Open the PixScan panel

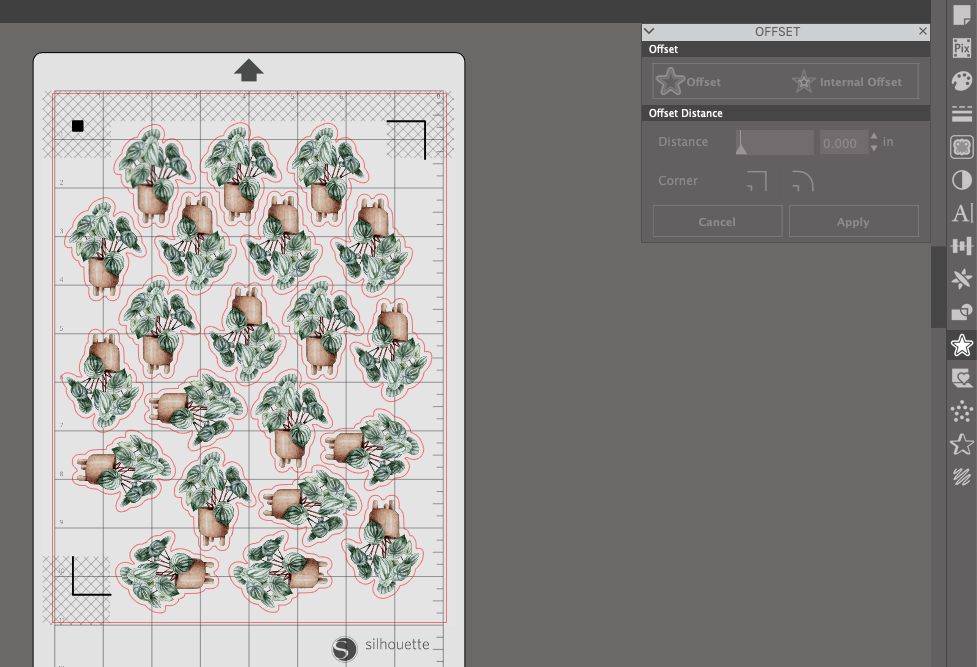click(x=961, y=47)
